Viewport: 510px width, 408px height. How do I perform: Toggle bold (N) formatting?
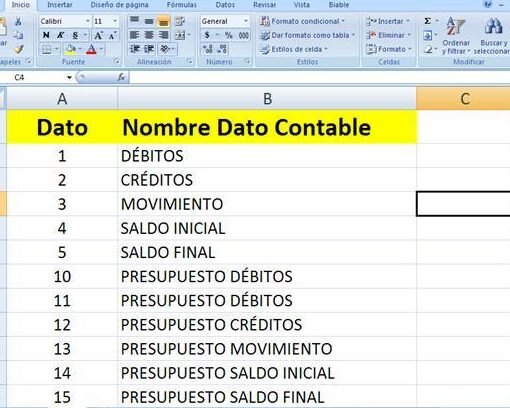pos(46,35)
